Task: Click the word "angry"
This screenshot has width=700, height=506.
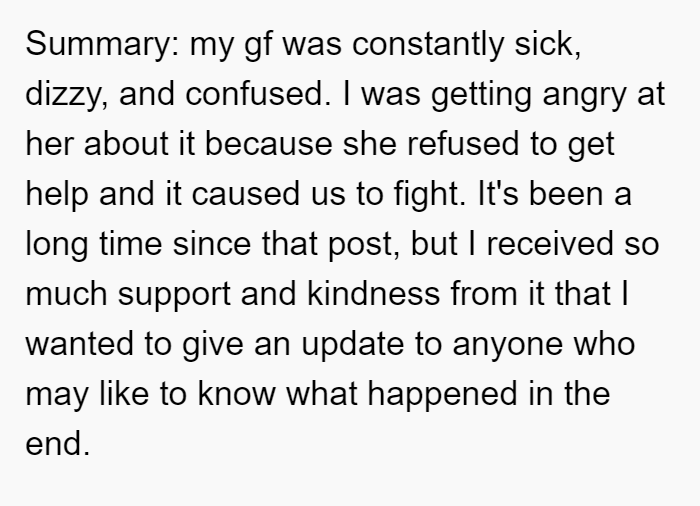Action: 584,94
